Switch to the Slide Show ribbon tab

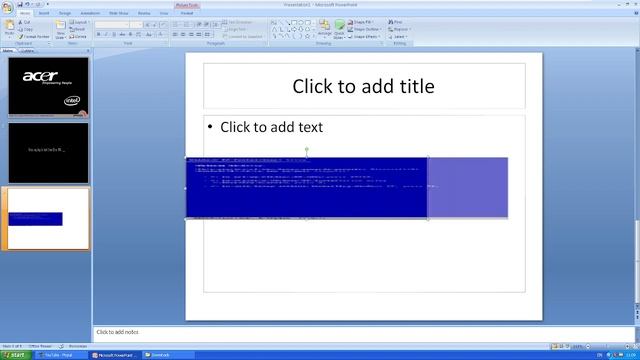118,13
